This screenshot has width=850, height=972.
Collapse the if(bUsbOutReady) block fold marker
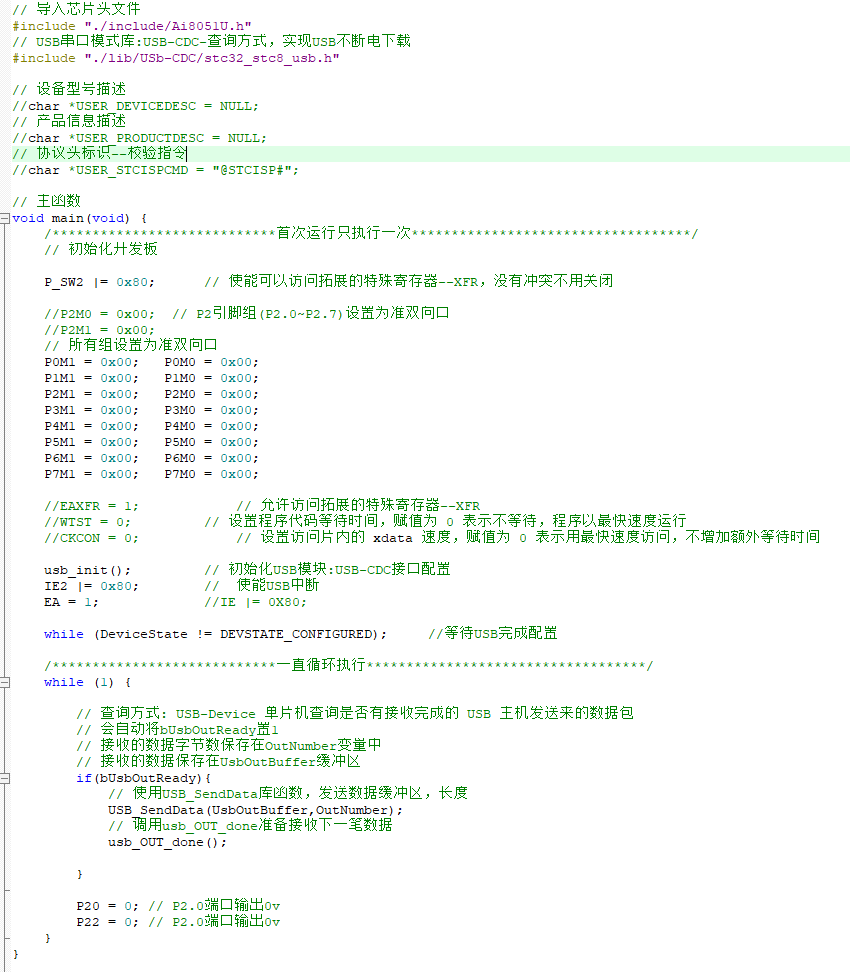pyautogui.click(x=5, y=779)
